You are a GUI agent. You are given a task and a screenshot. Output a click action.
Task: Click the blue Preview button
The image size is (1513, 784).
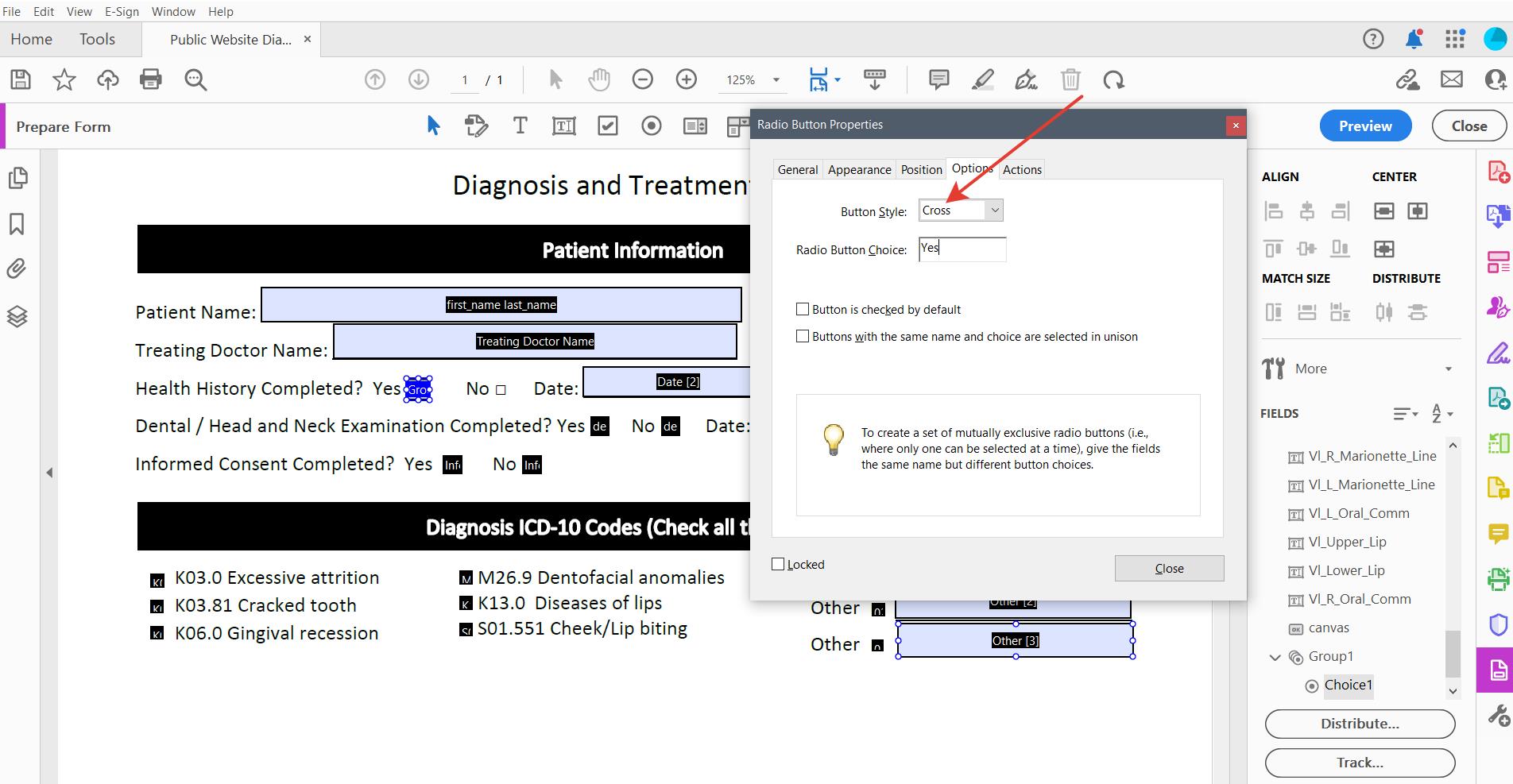click(x=1365, y=126)
